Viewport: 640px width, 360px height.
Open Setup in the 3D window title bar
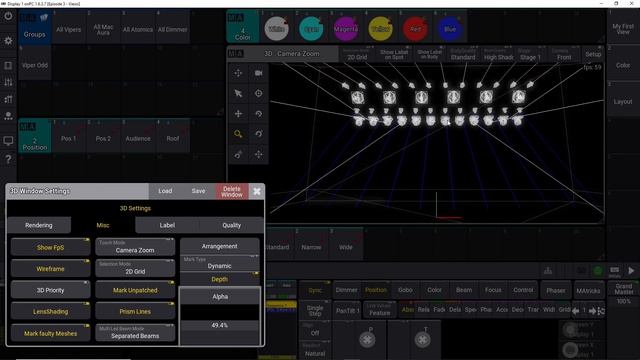tap(593, 54)
